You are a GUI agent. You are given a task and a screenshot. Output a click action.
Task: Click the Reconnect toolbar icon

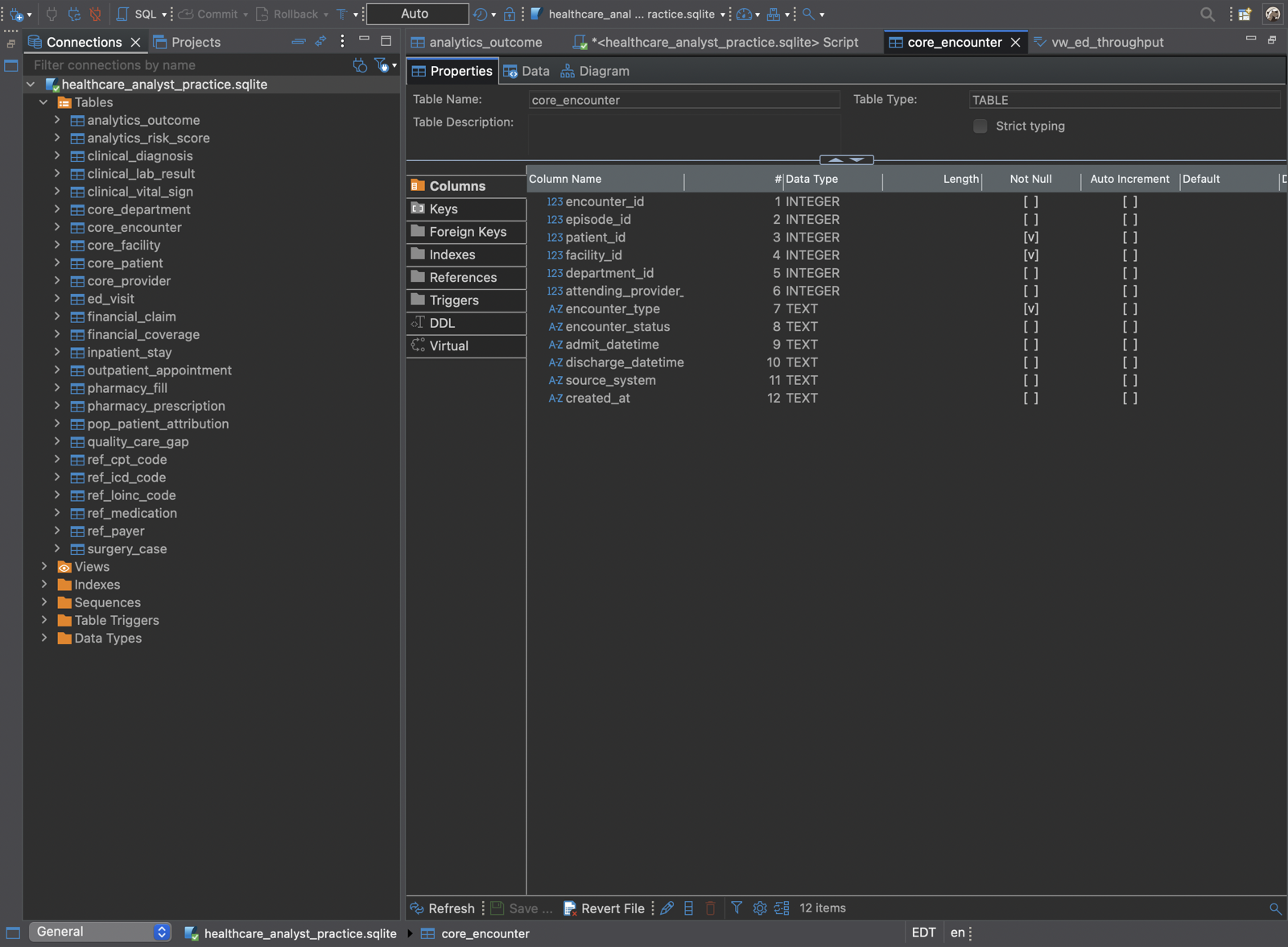[74, 14]
